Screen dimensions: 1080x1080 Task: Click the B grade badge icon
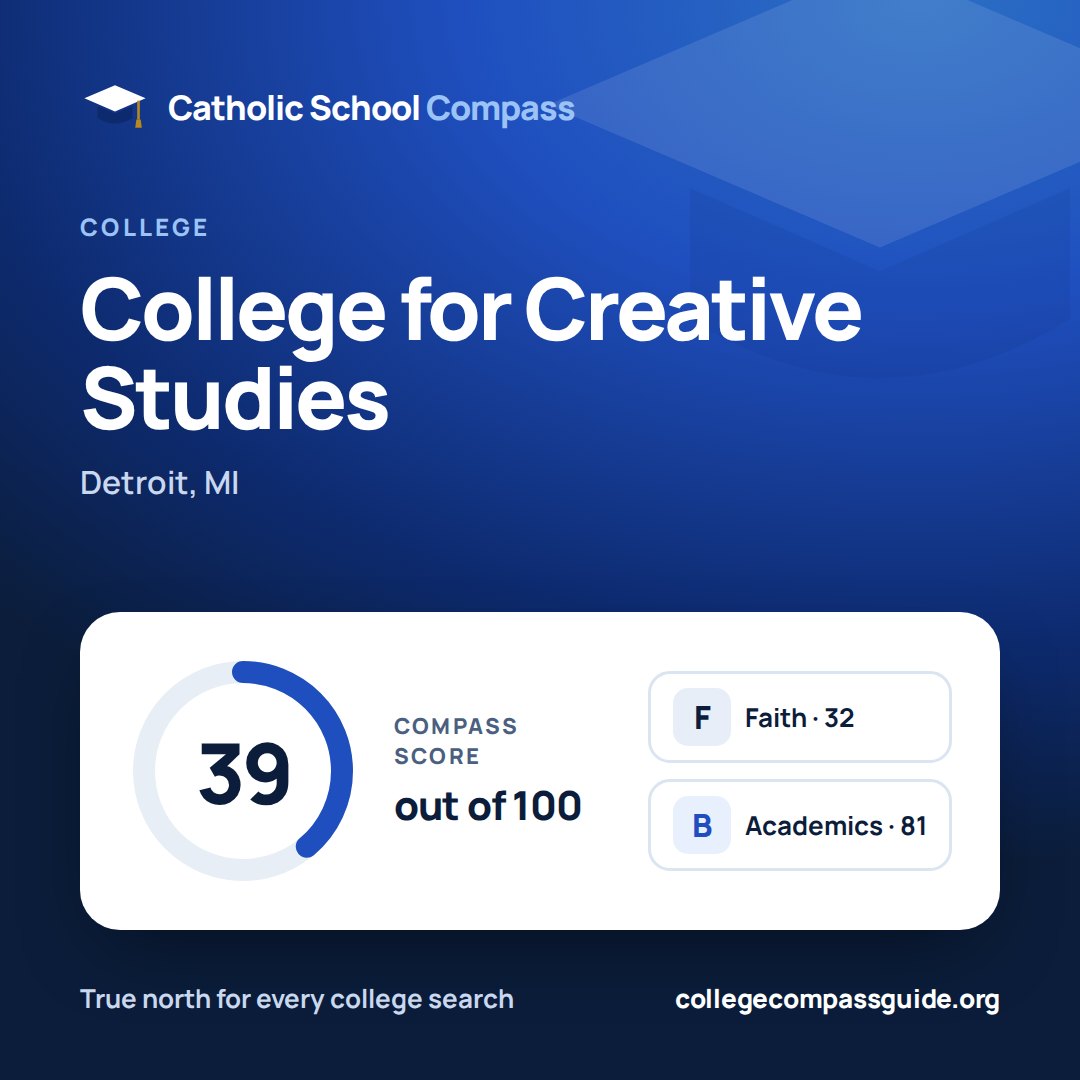click(701, 825)
